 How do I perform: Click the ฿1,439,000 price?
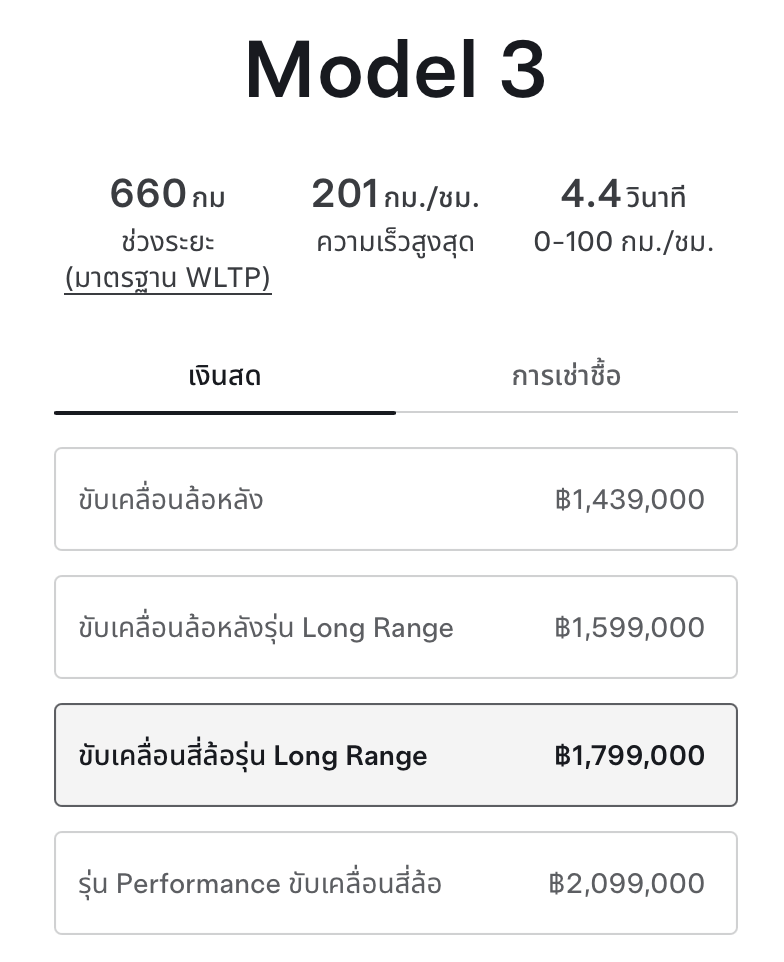pos(630,499)
